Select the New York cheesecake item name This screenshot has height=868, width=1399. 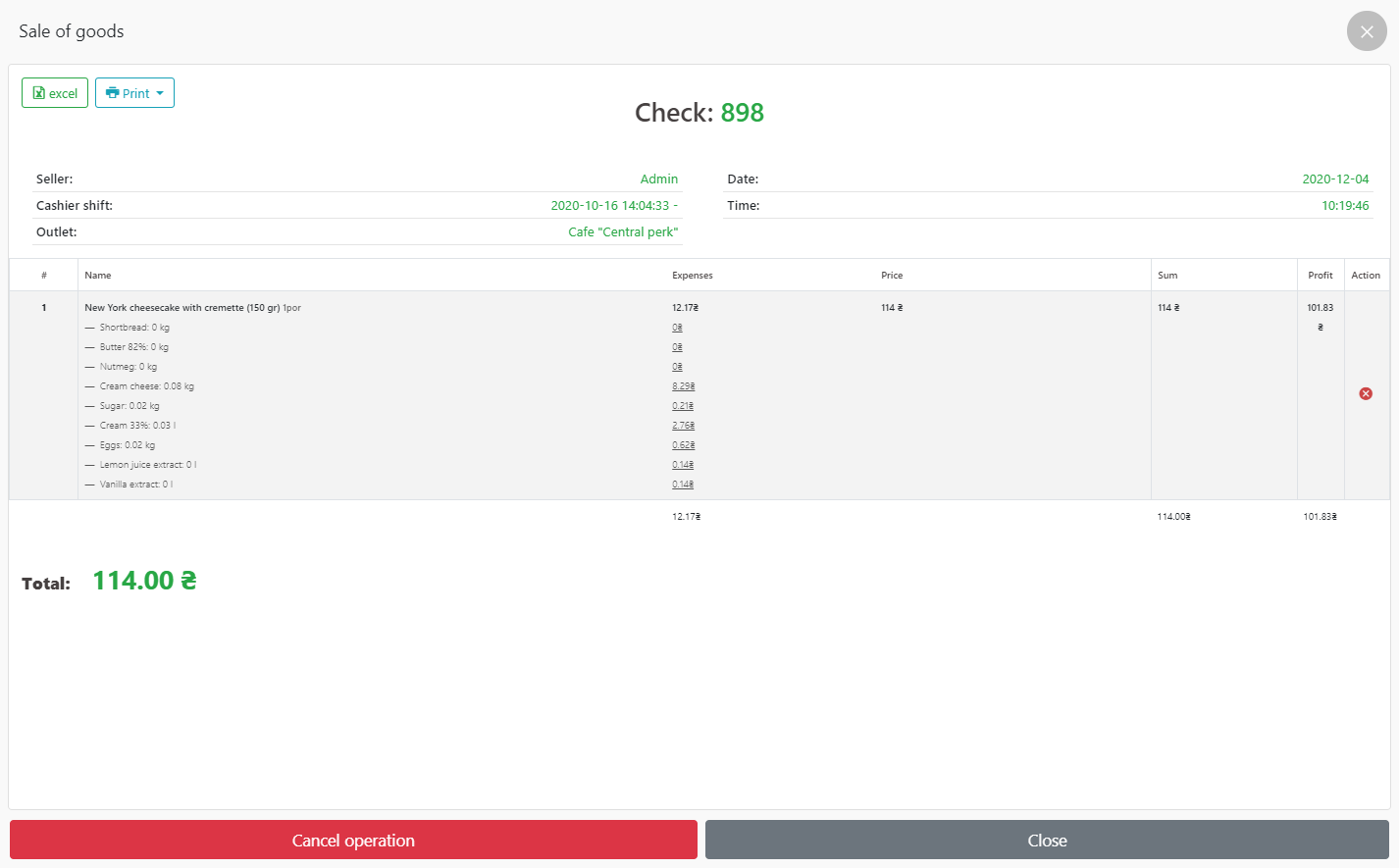click(x=181, y=308)
